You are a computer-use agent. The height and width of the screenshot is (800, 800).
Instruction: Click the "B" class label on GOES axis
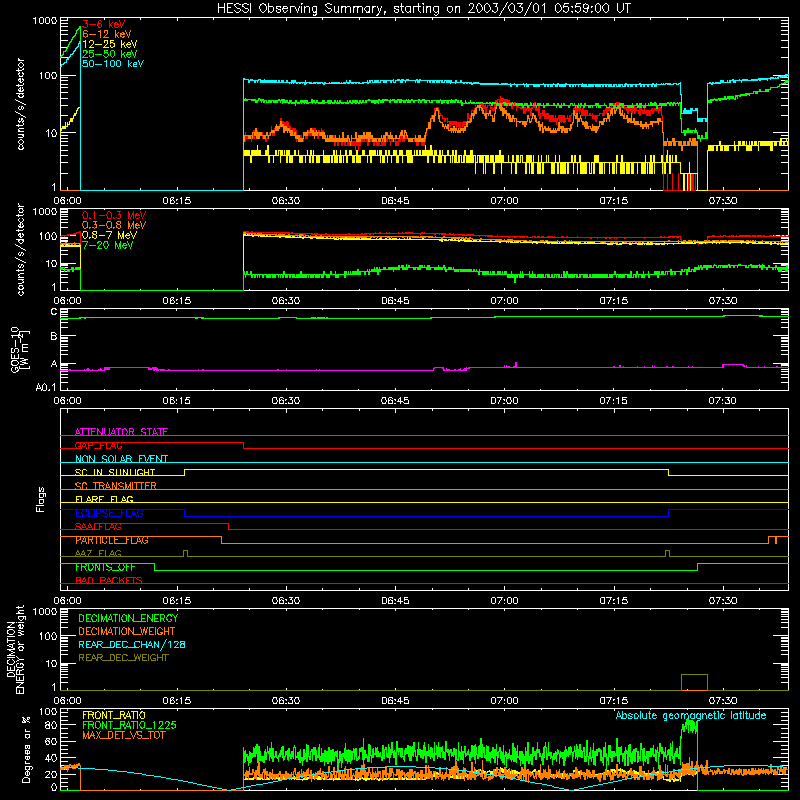54,336
